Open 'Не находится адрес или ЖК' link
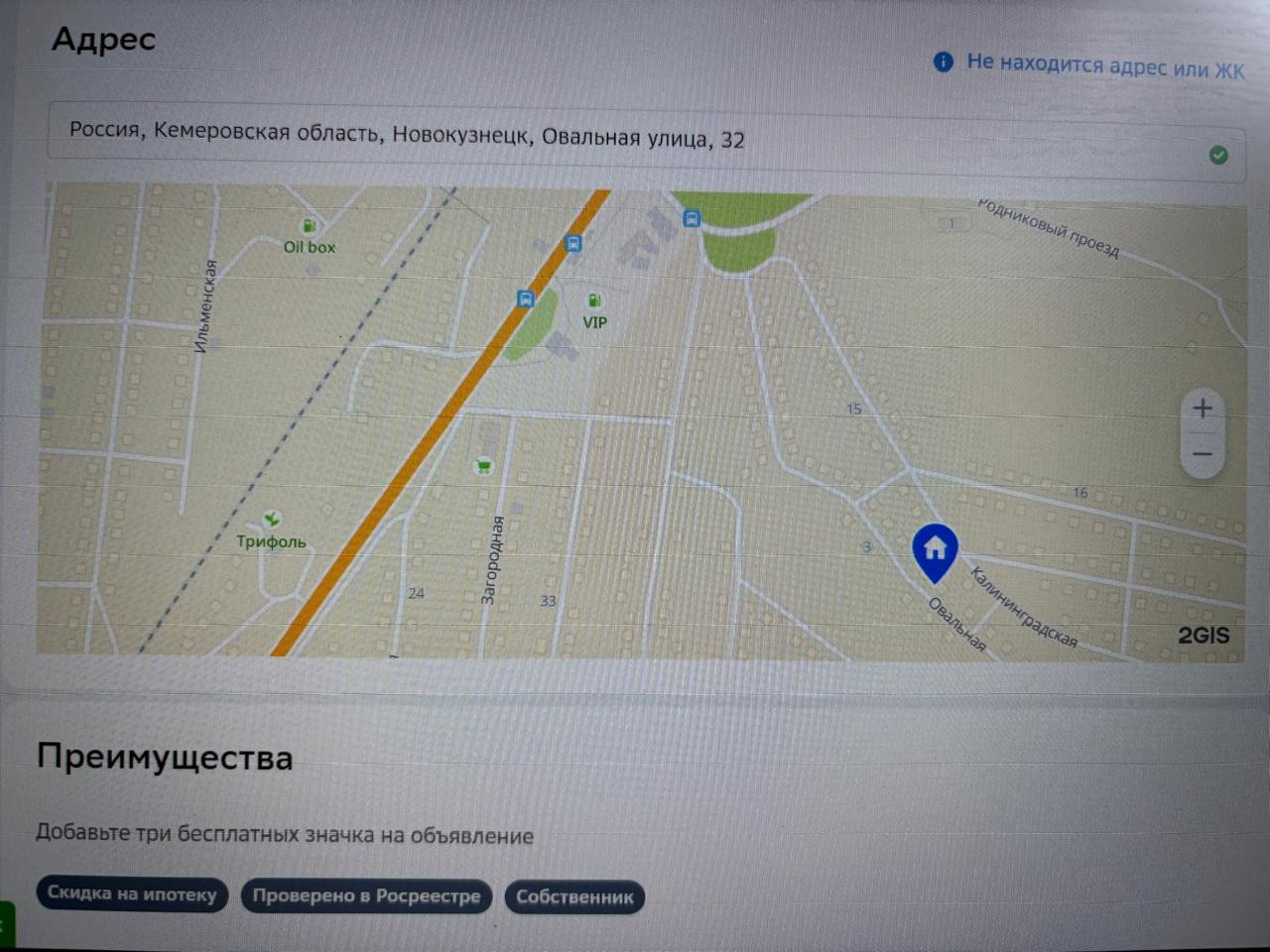 coord(1105,66)
